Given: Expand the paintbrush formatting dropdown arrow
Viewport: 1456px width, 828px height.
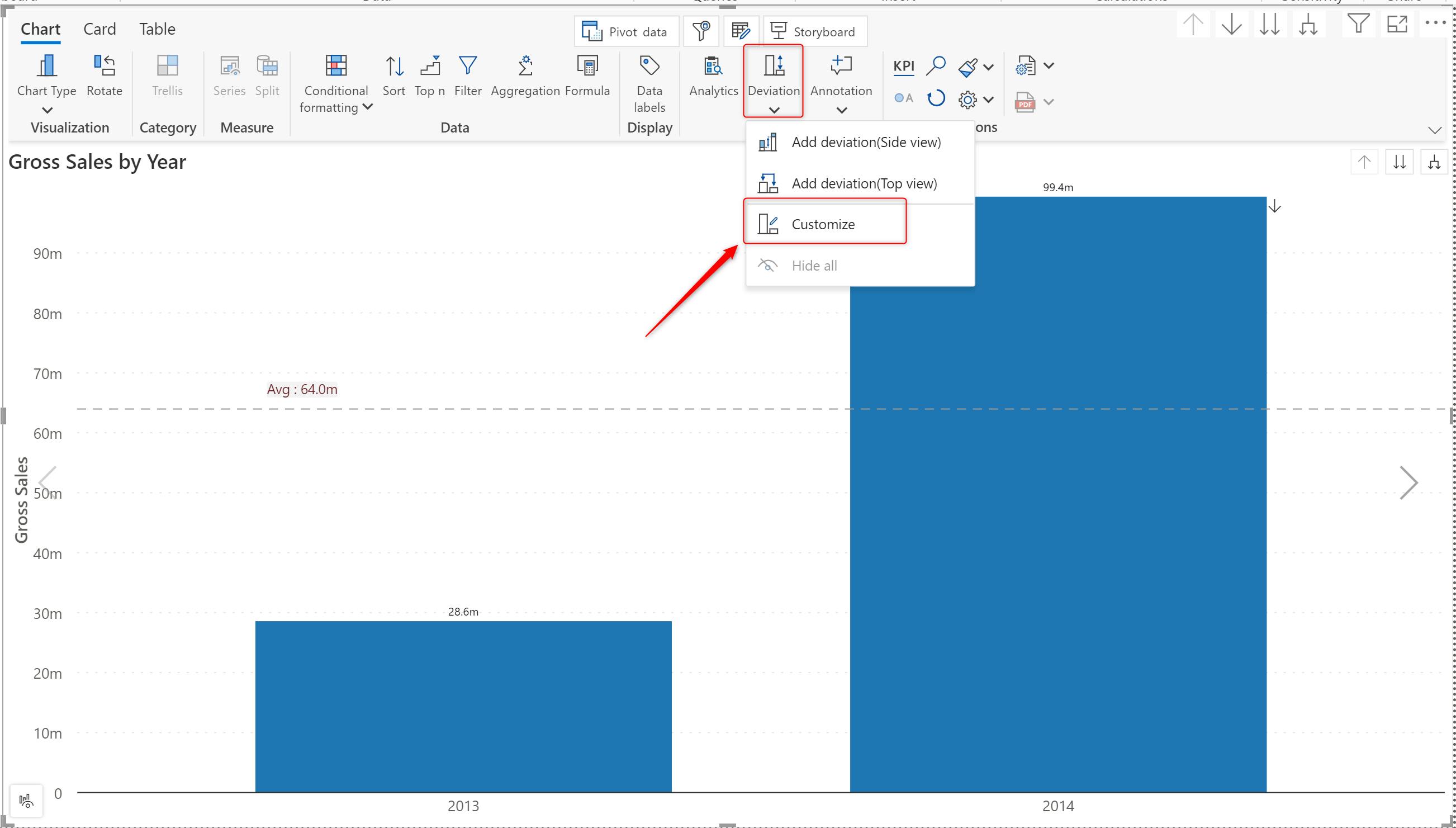Looking at the screenshot, I should click(989, 67).
